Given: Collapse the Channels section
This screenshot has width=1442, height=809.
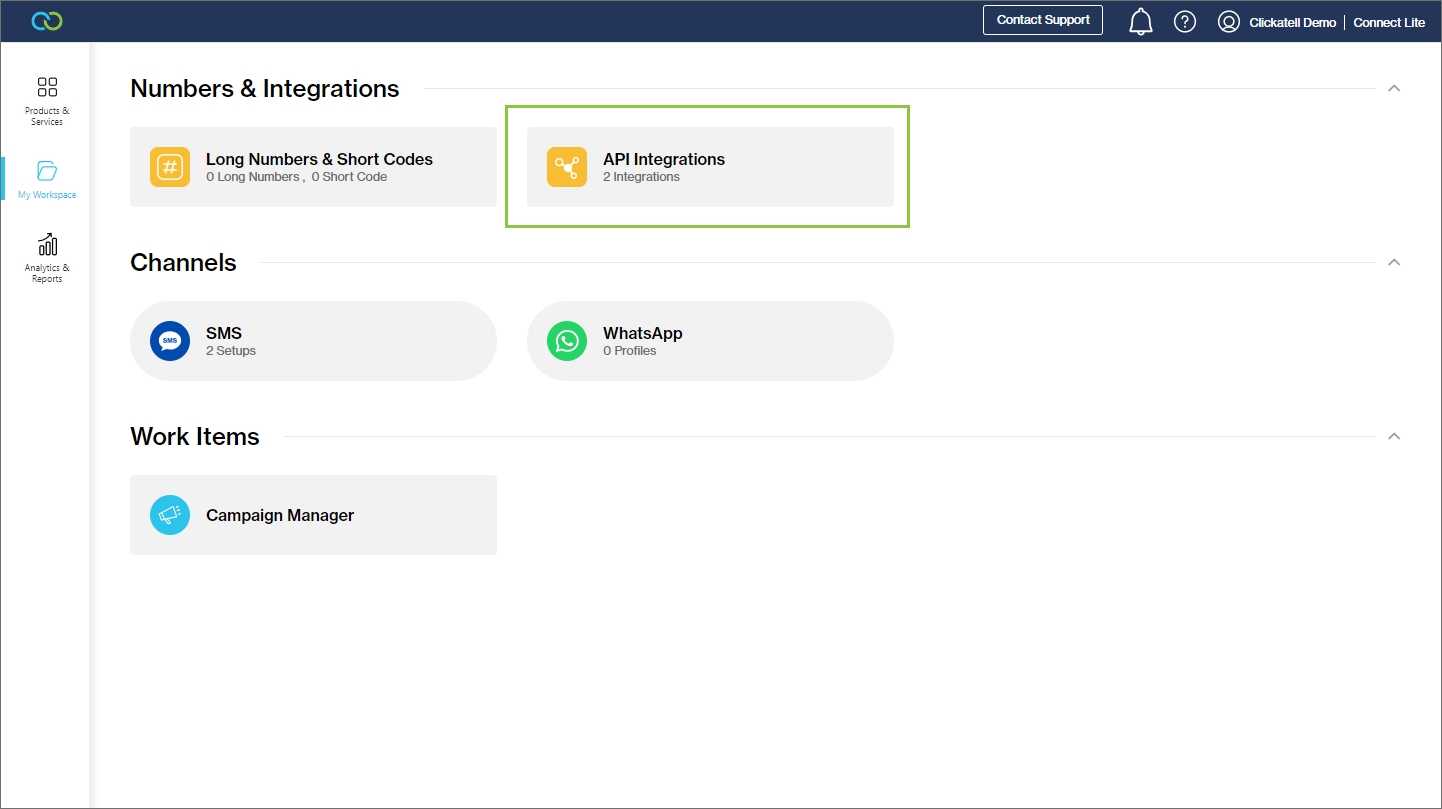Looking at the screenshot, I should 1394,263.
